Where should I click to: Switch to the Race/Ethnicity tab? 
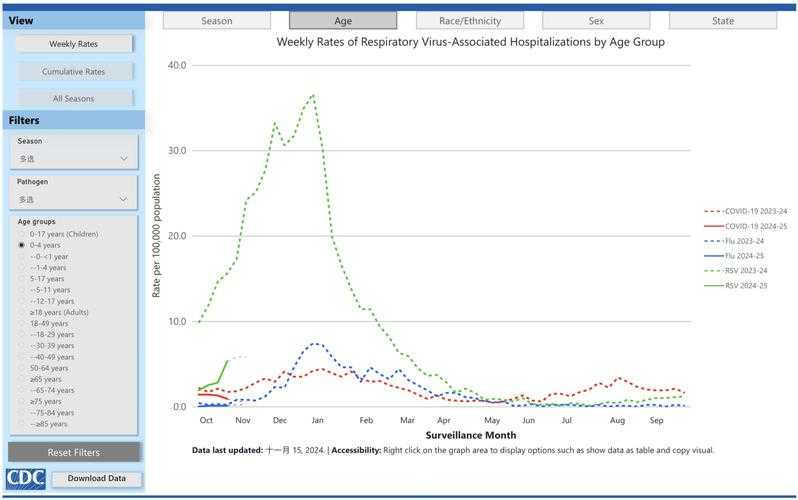click(470, 20)
